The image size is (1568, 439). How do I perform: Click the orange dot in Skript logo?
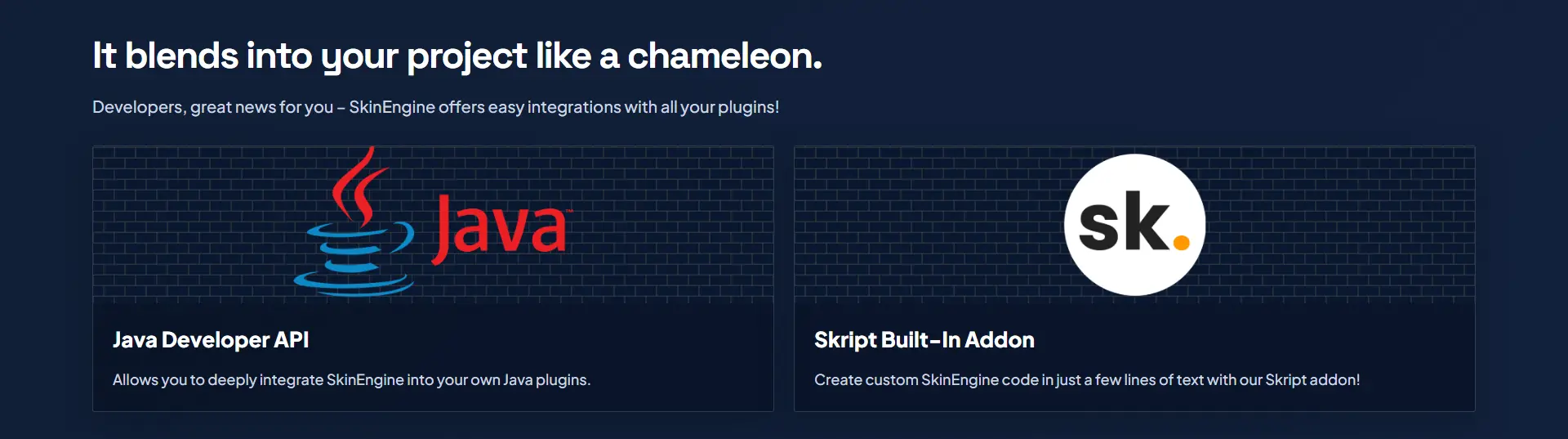[1181, 241]
